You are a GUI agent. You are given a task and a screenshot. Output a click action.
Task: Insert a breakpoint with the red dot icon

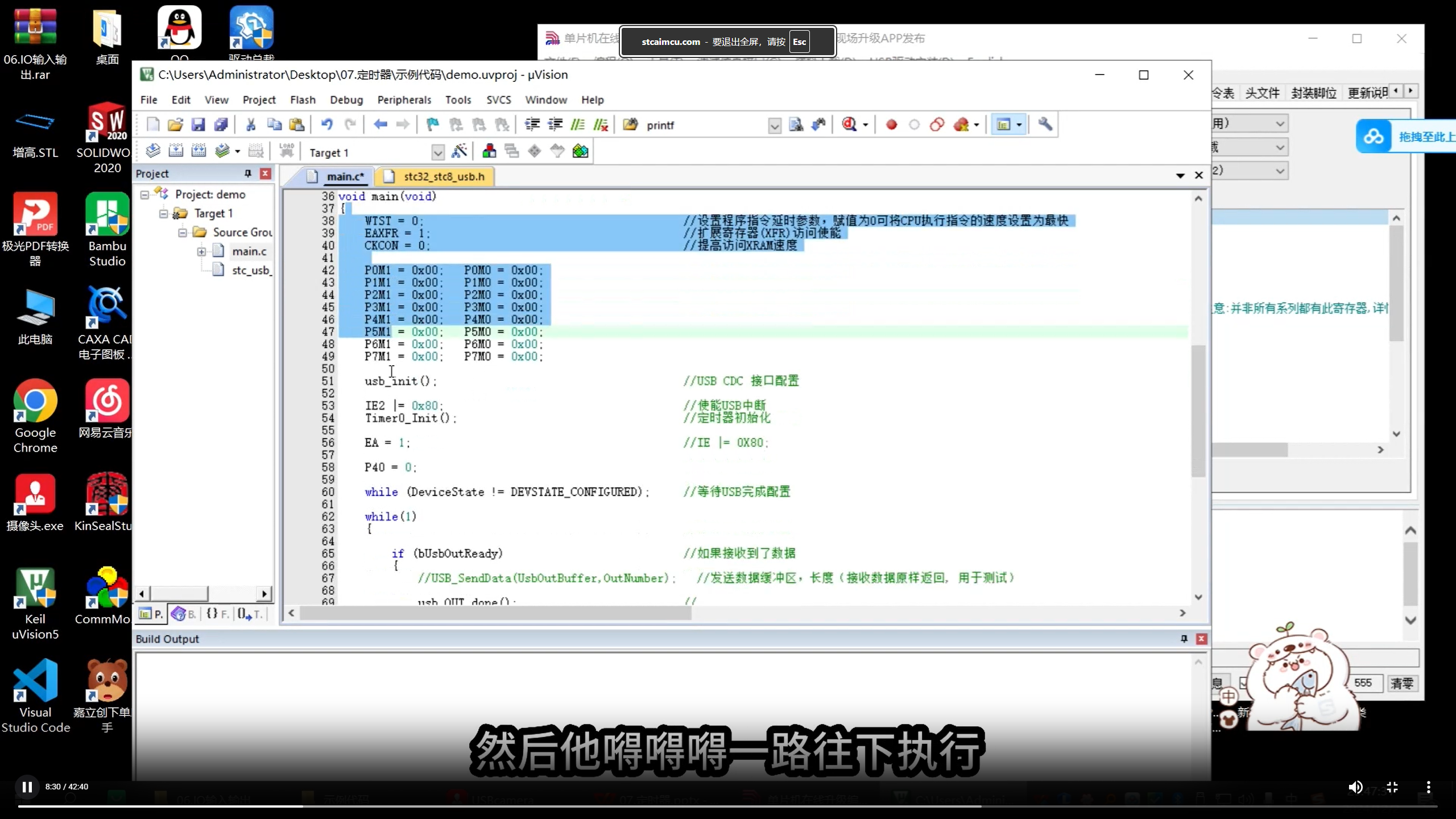coord(891,125)
